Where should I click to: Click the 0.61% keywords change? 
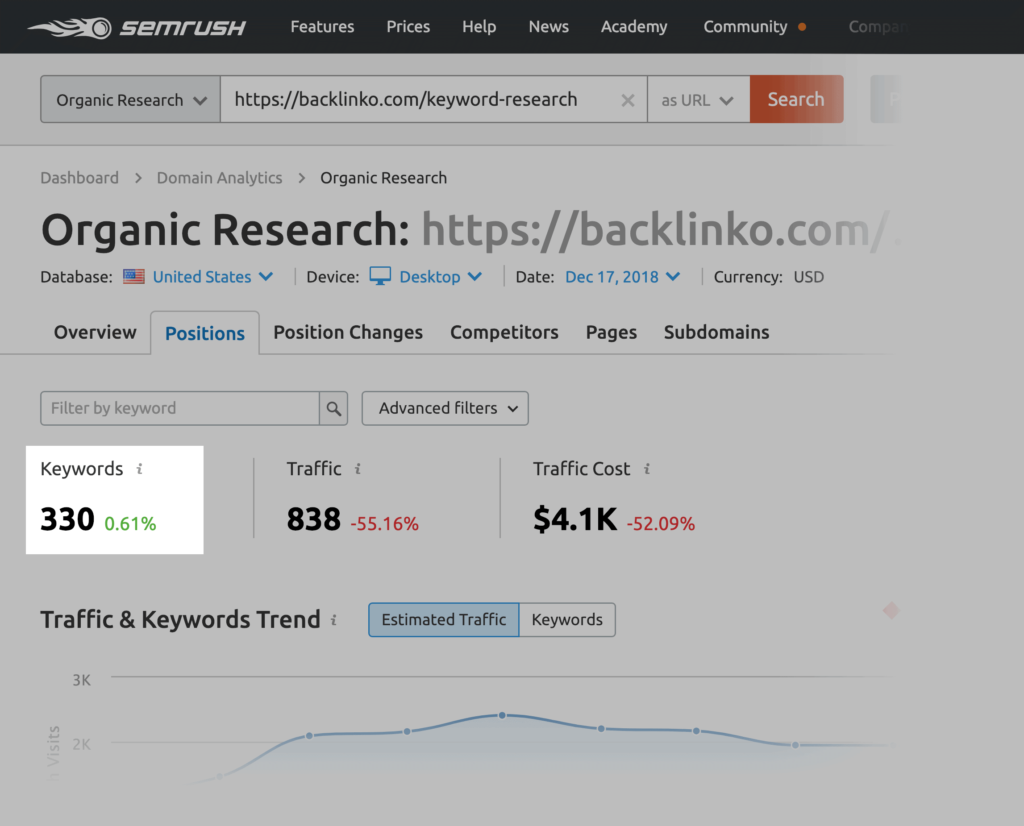point(130,524)
